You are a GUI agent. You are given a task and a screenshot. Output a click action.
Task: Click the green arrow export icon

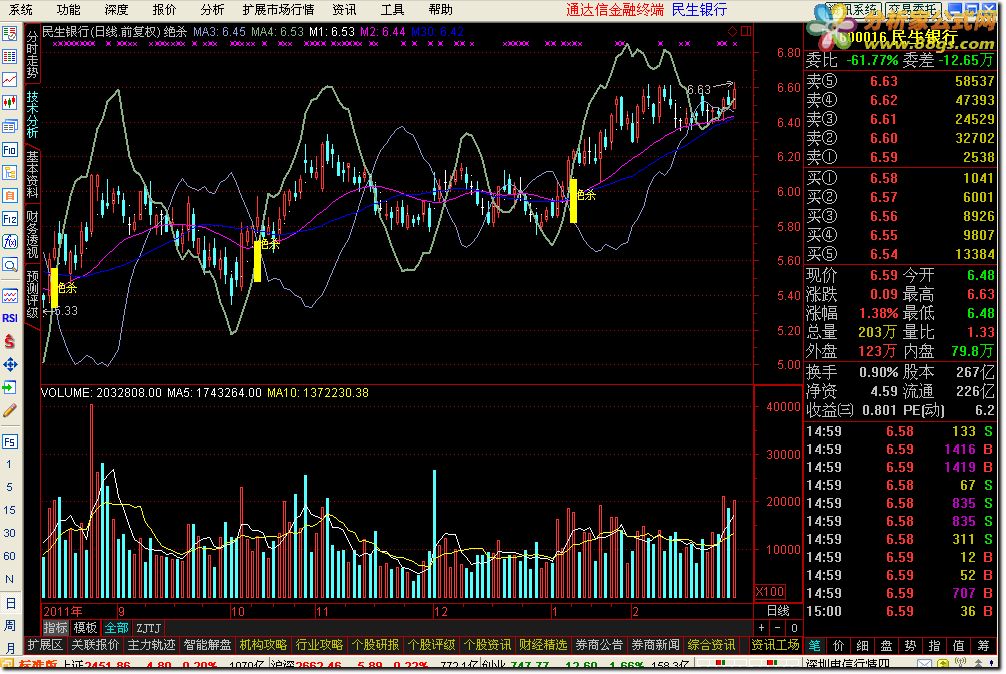click(x=10, y=387)
